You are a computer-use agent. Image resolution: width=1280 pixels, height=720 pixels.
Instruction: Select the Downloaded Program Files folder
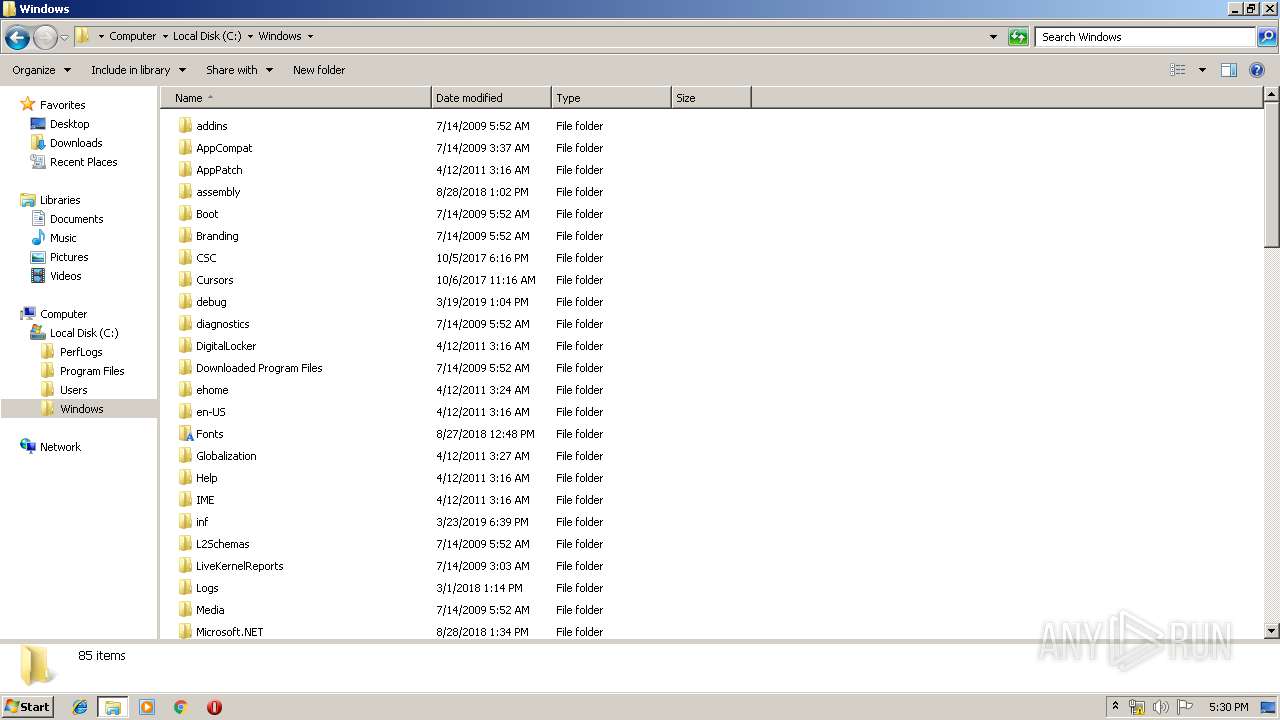click(x=259, y=368)
